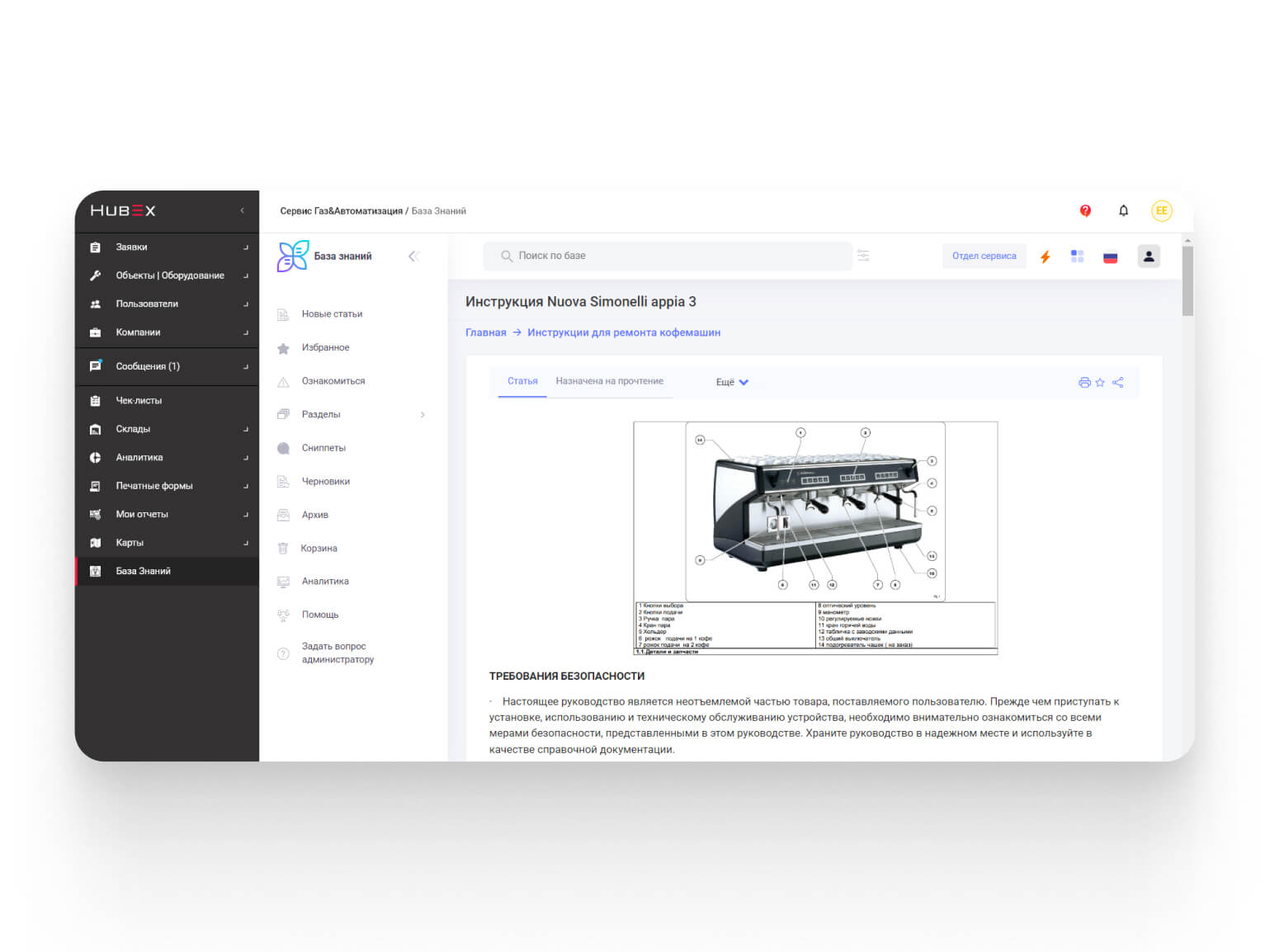This screenshot has height=952, width=1270.
Task: Open Черновики section
Action: pos(325,482)
